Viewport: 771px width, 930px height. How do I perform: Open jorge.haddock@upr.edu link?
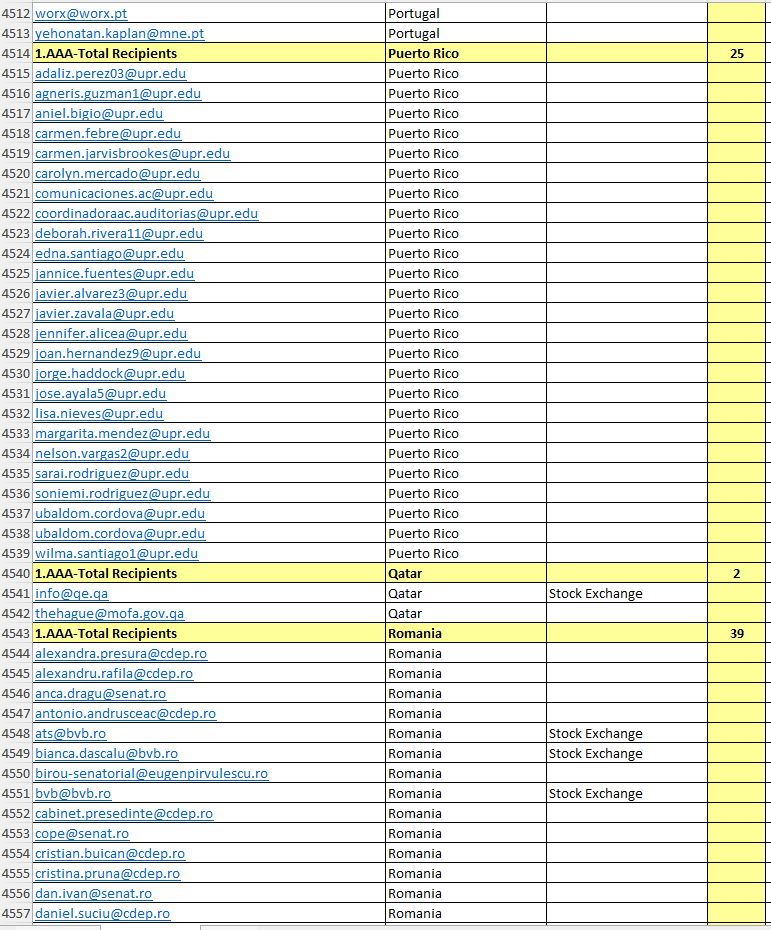[110, 374]
